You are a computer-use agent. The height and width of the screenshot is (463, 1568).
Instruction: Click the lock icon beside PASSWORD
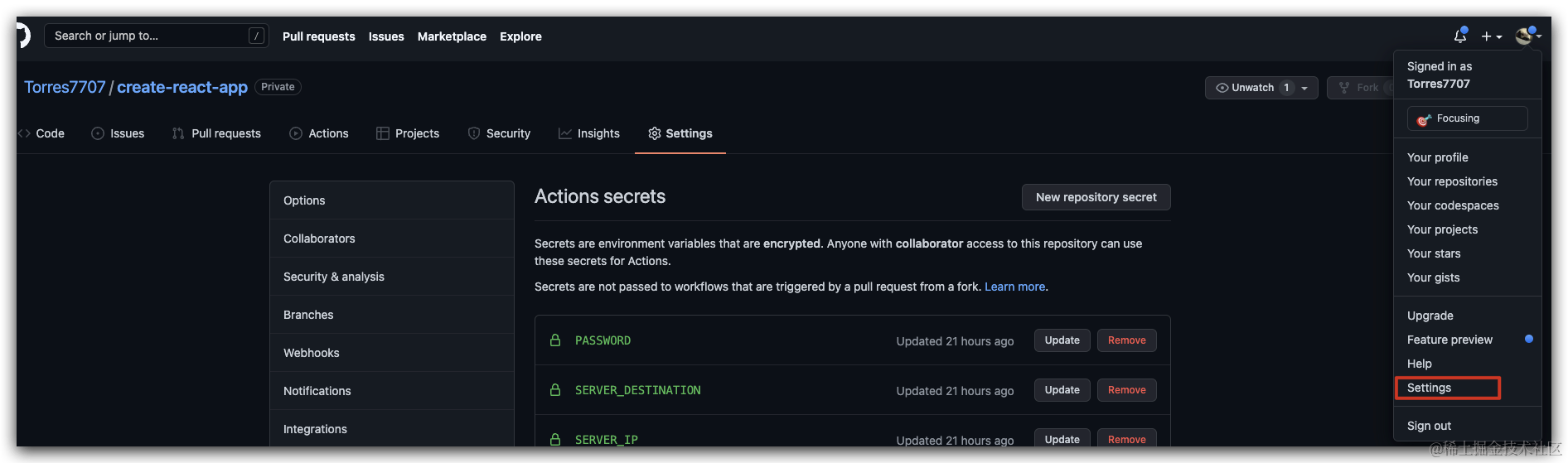(x=555, y=340)
